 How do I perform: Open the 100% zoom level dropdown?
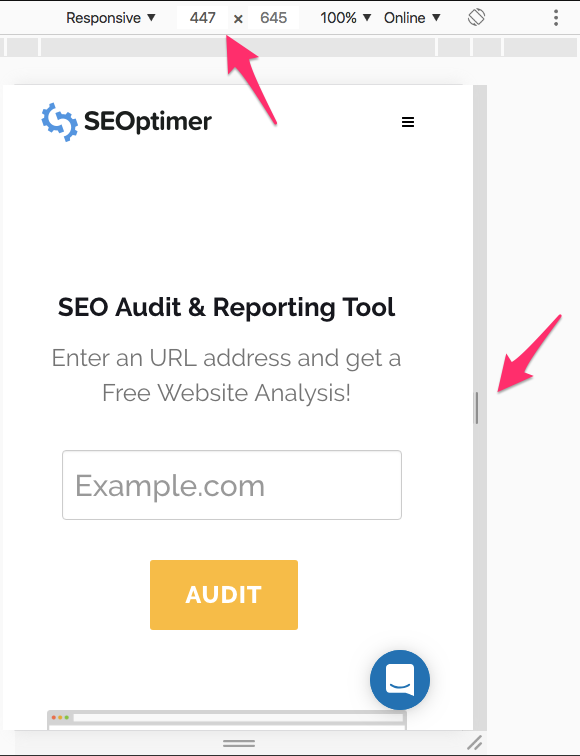pos(345,18)
